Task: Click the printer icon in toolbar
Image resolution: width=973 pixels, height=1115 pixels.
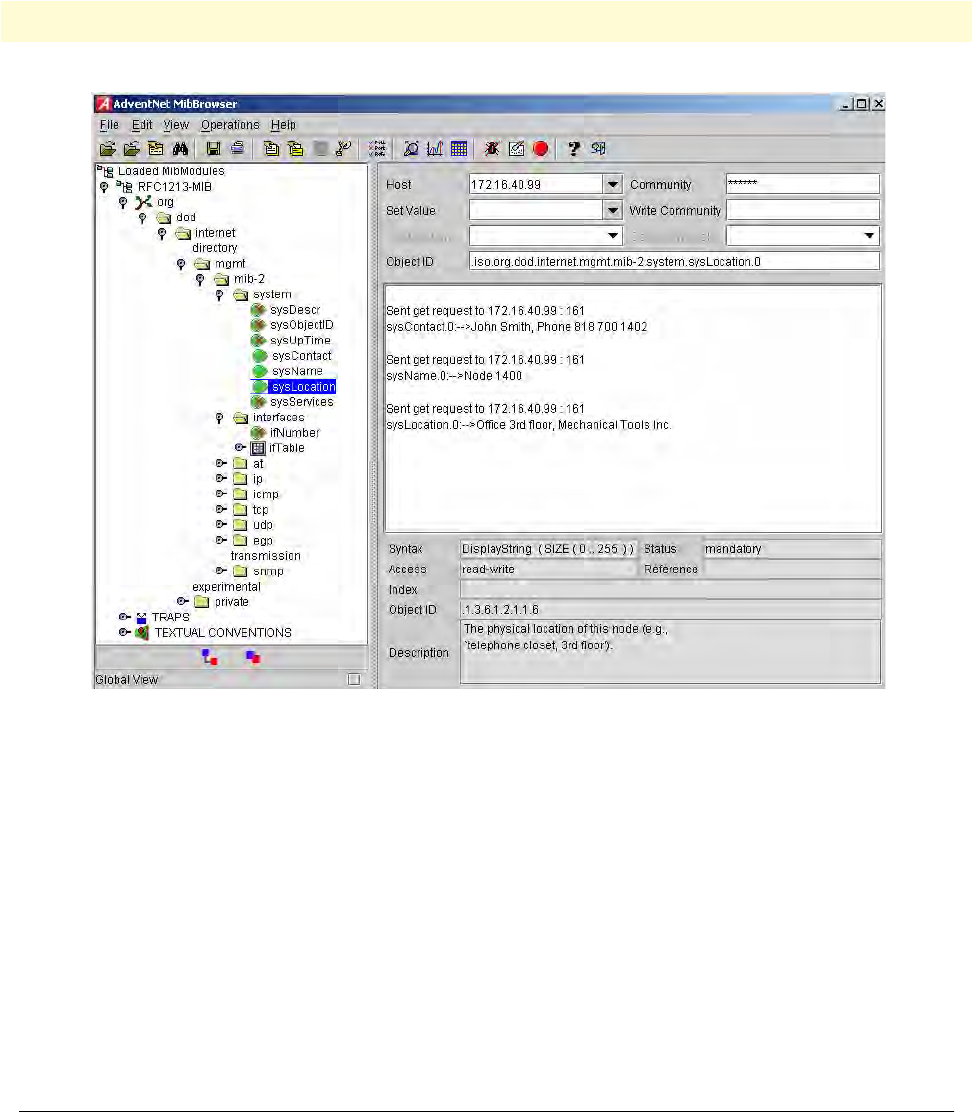Action: [x=238, y=149]
